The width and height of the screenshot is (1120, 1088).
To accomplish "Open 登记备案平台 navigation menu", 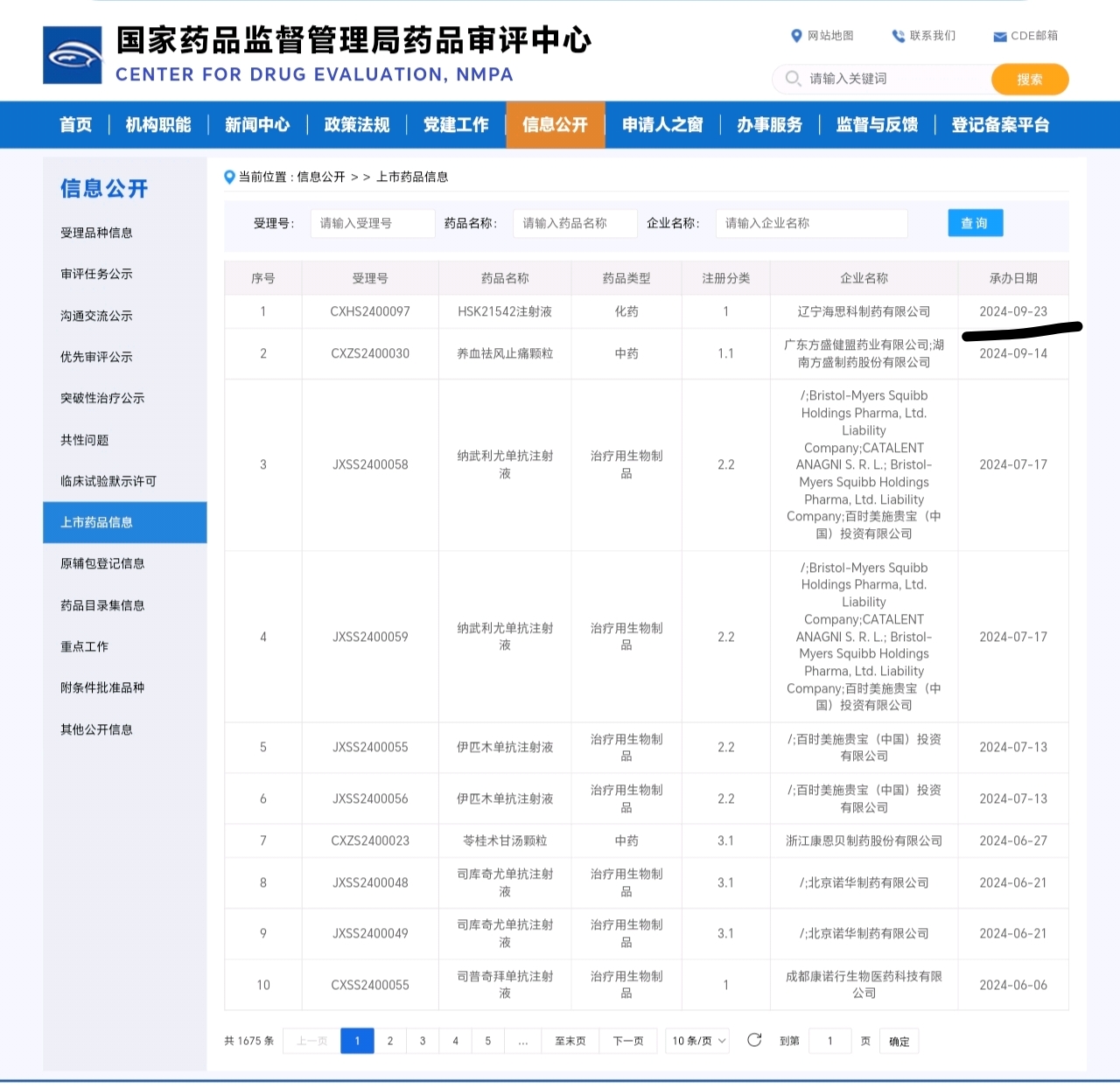I will tap(1000, 125).
